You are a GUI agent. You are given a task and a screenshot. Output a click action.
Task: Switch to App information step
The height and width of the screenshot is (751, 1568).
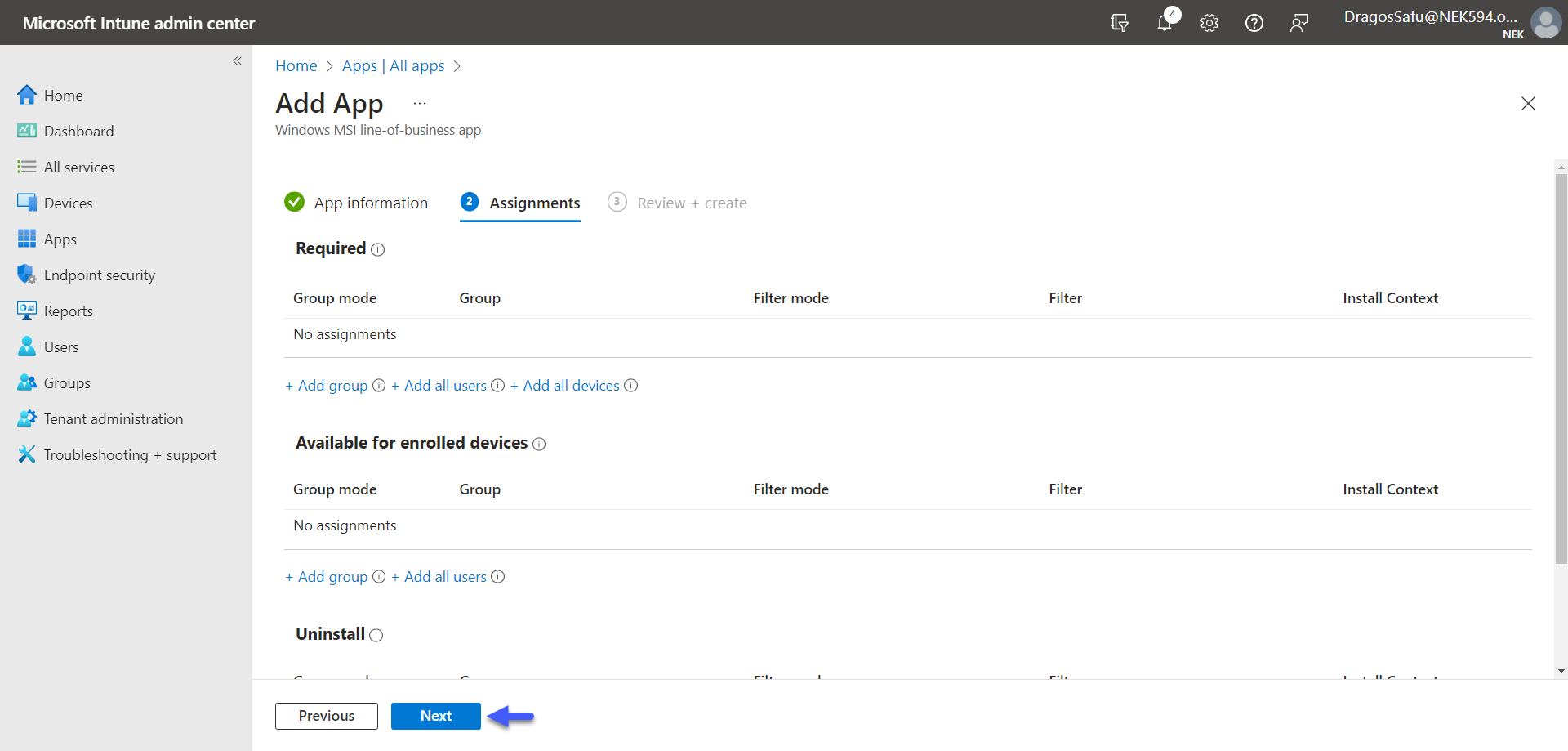tap(356, 203)
